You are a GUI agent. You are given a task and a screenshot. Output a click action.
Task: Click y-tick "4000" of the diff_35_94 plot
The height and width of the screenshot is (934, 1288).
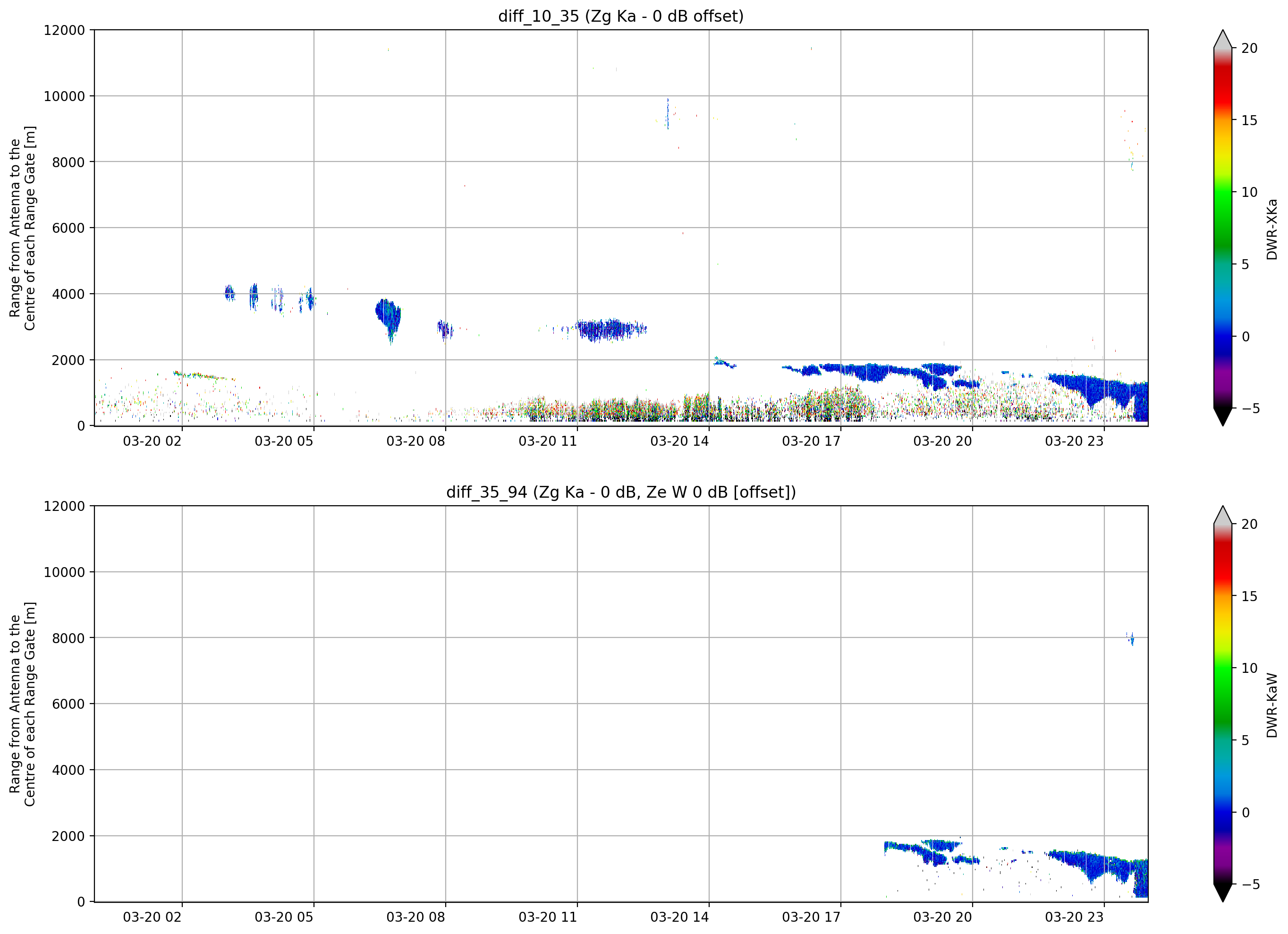coord(68,770)
